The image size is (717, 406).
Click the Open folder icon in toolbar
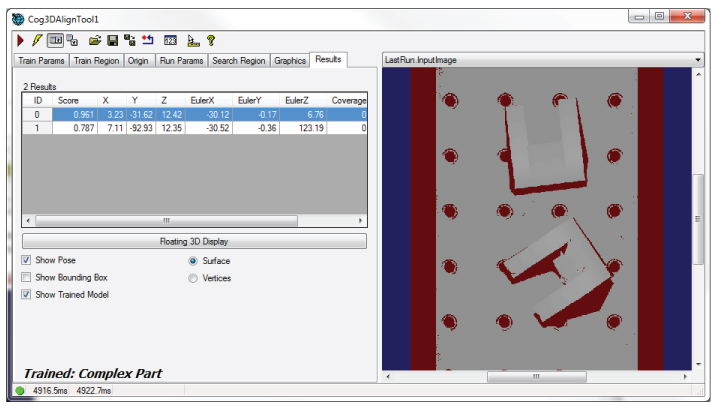click(x=95, y=40)
